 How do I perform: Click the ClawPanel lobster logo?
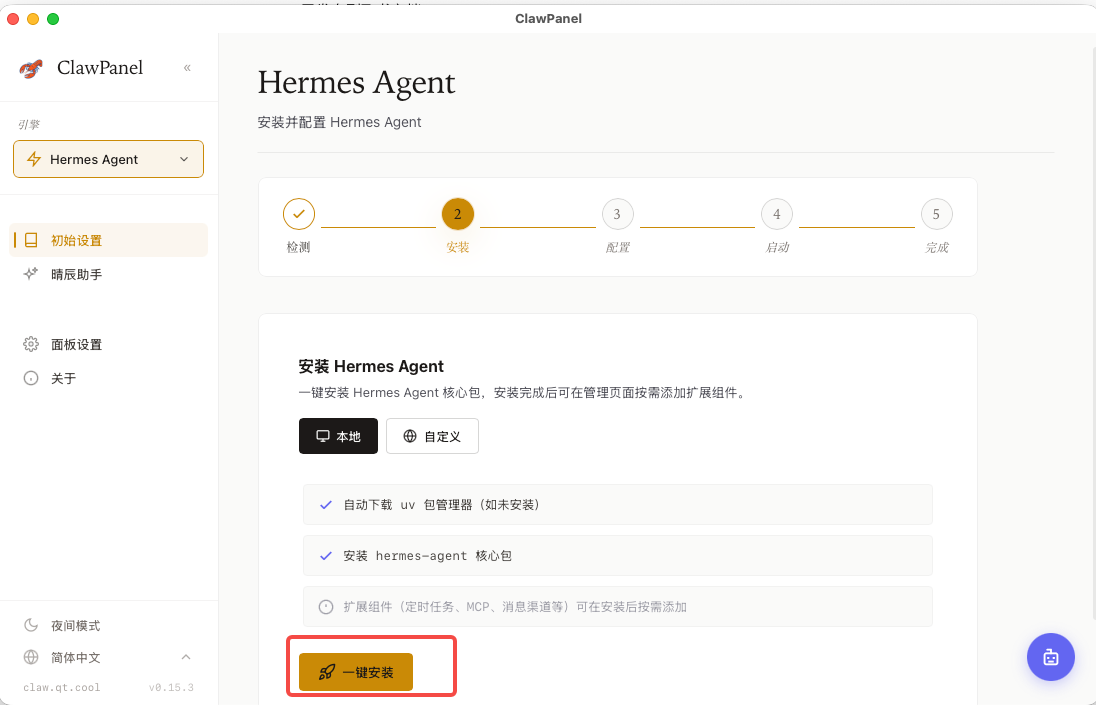[31, 68]
